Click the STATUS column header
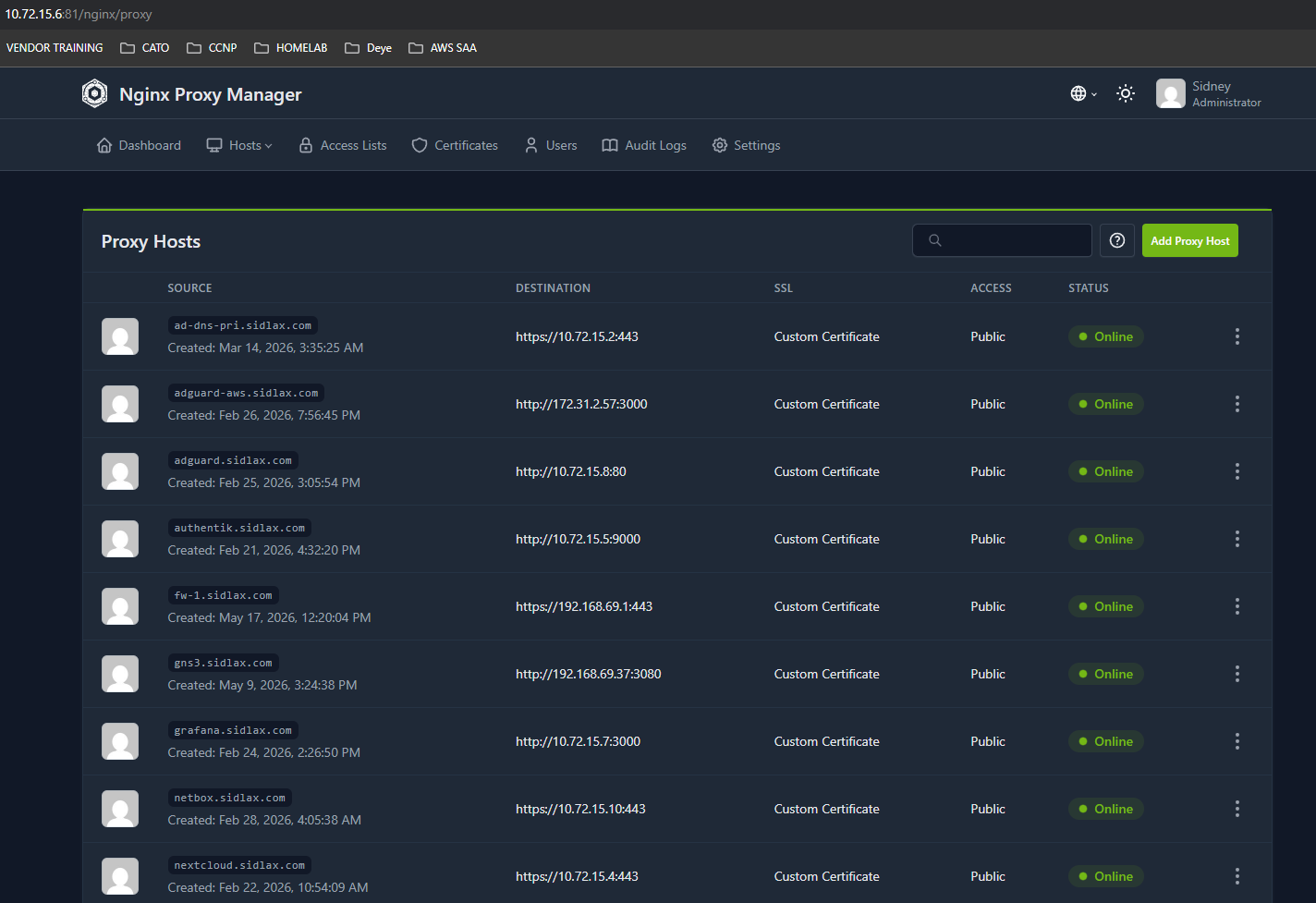This screenshot has height=903, width=1316. pyautogui.click(x=1089, y=288)
